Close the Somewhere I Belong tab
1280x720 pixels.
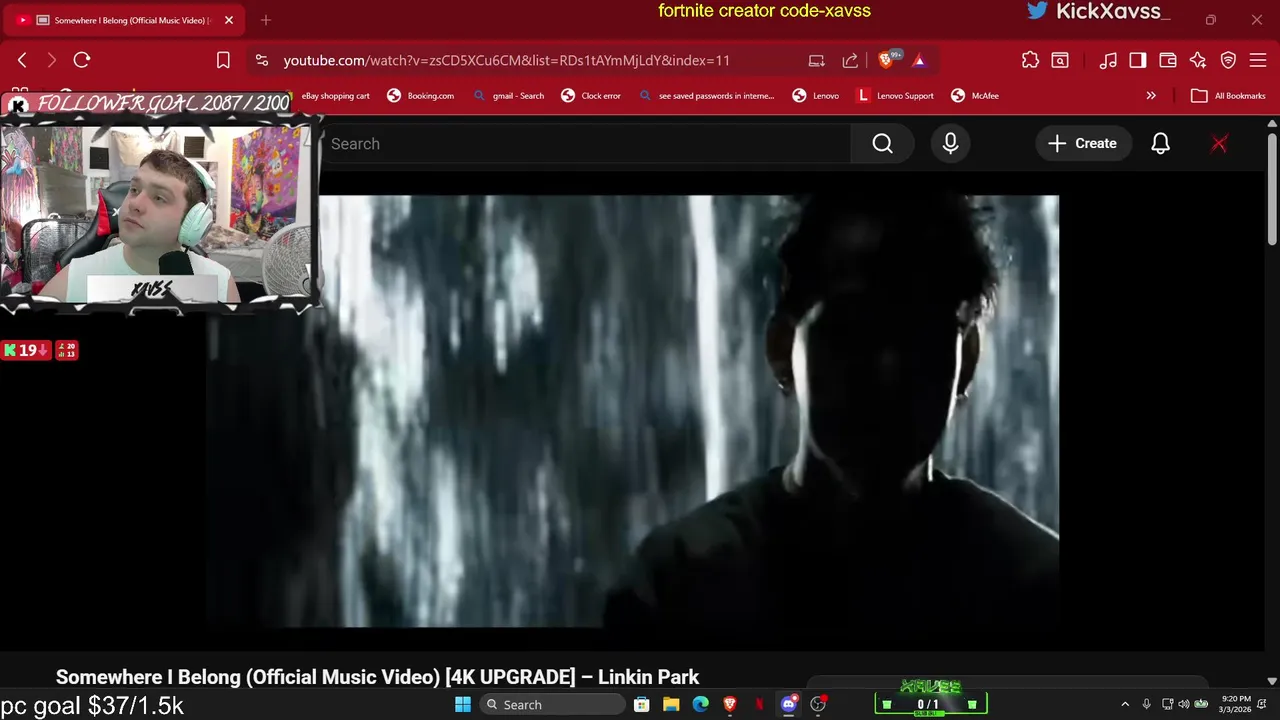pos(229,20)
